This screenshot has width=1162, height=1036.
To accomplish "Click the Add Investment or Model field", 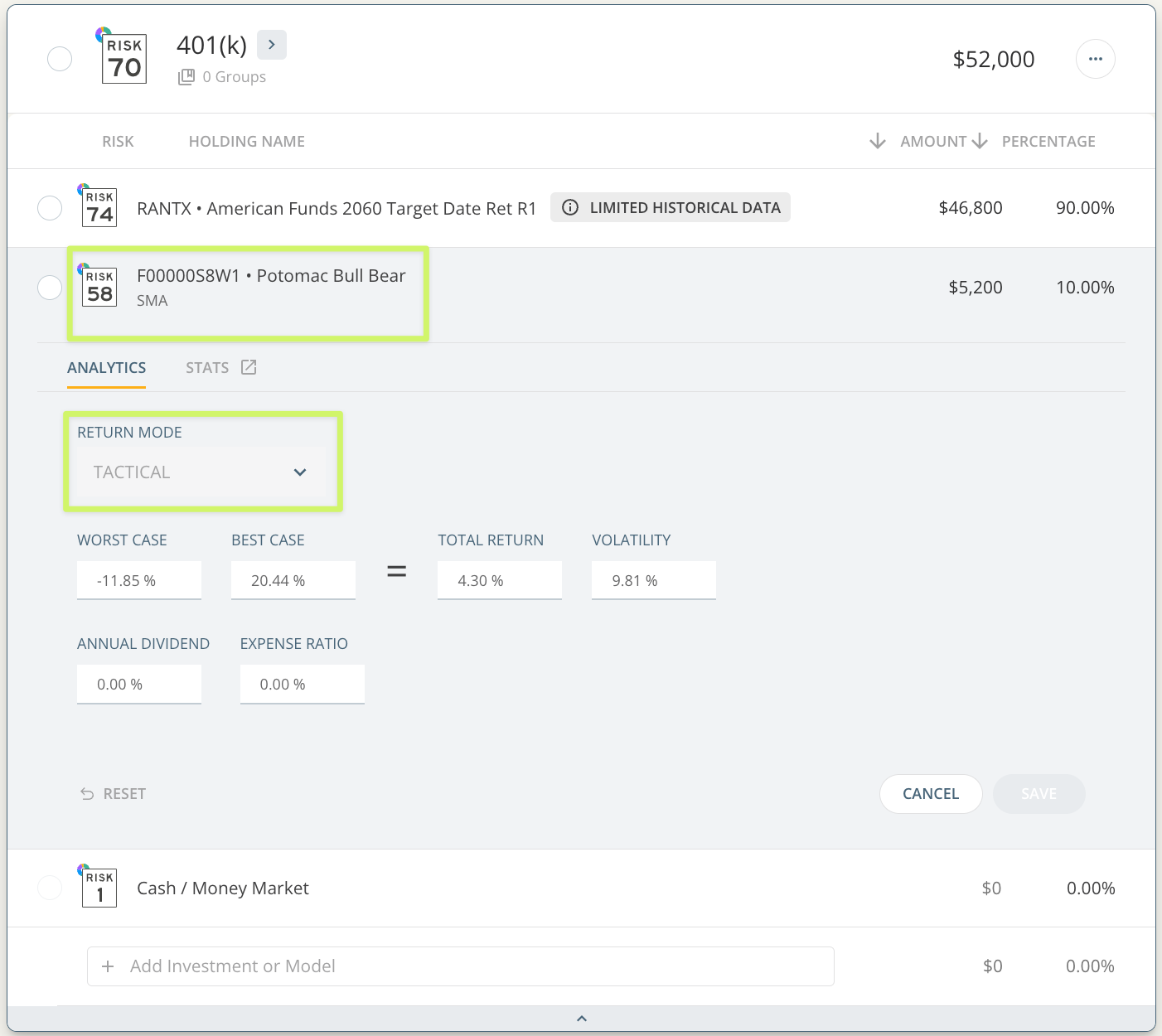I will pyautogui.click(x=460, y=966).
